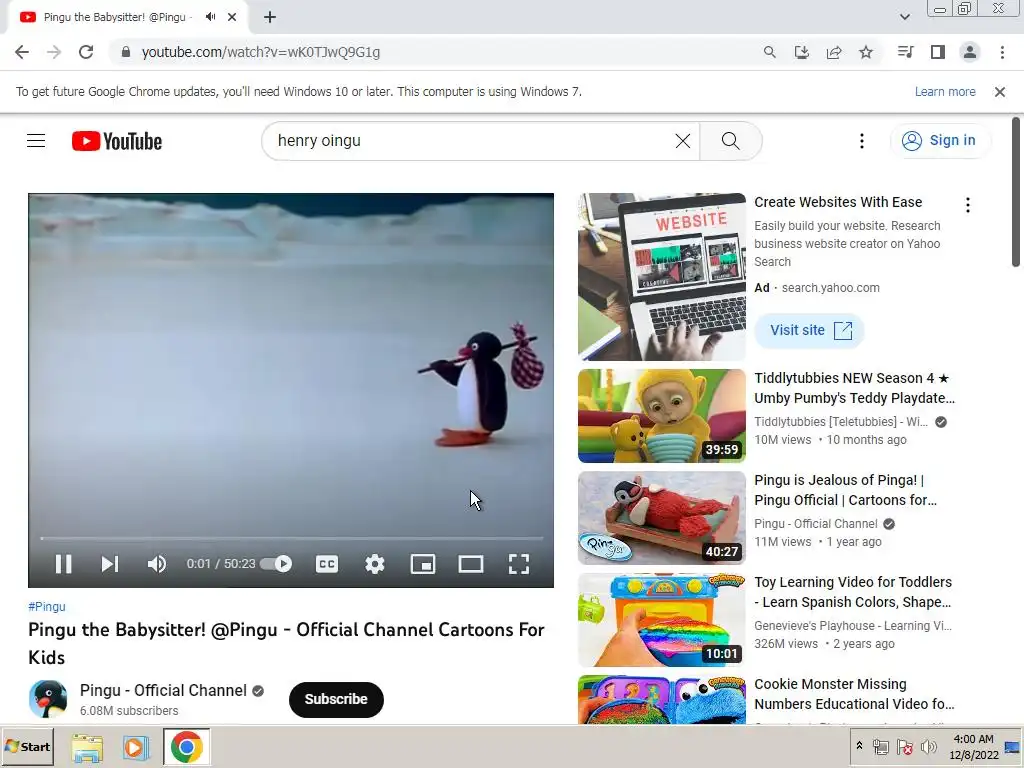Viewport: 1024px width, 768px height.
Task: Click Learn more about Chrome updates
Action: coord(945,92)
